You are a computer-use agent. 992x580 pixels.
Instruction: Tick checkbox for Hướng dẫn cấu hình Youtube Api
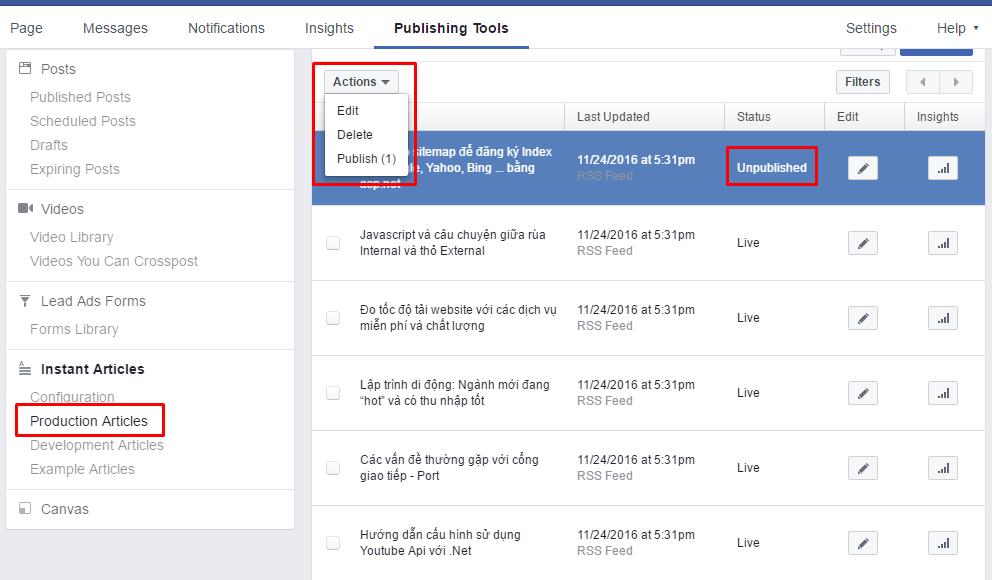coord(333,543)
